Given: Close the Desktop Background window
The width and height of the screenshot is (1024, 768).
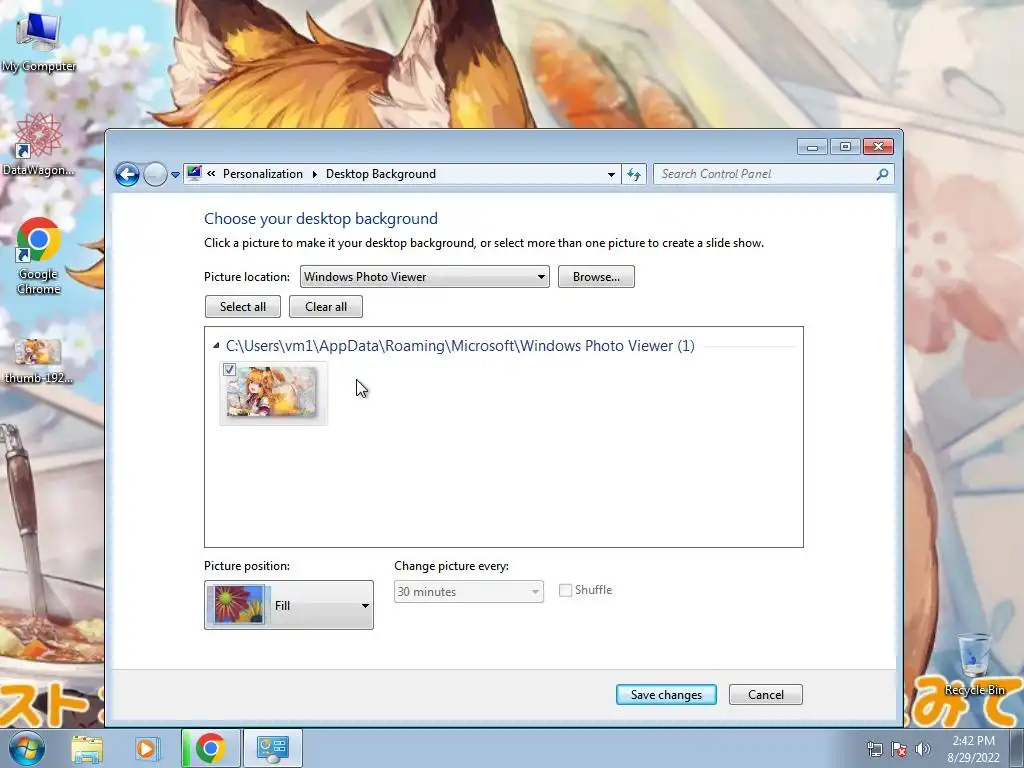Looking at the screenshot, I should coord(878,147).
